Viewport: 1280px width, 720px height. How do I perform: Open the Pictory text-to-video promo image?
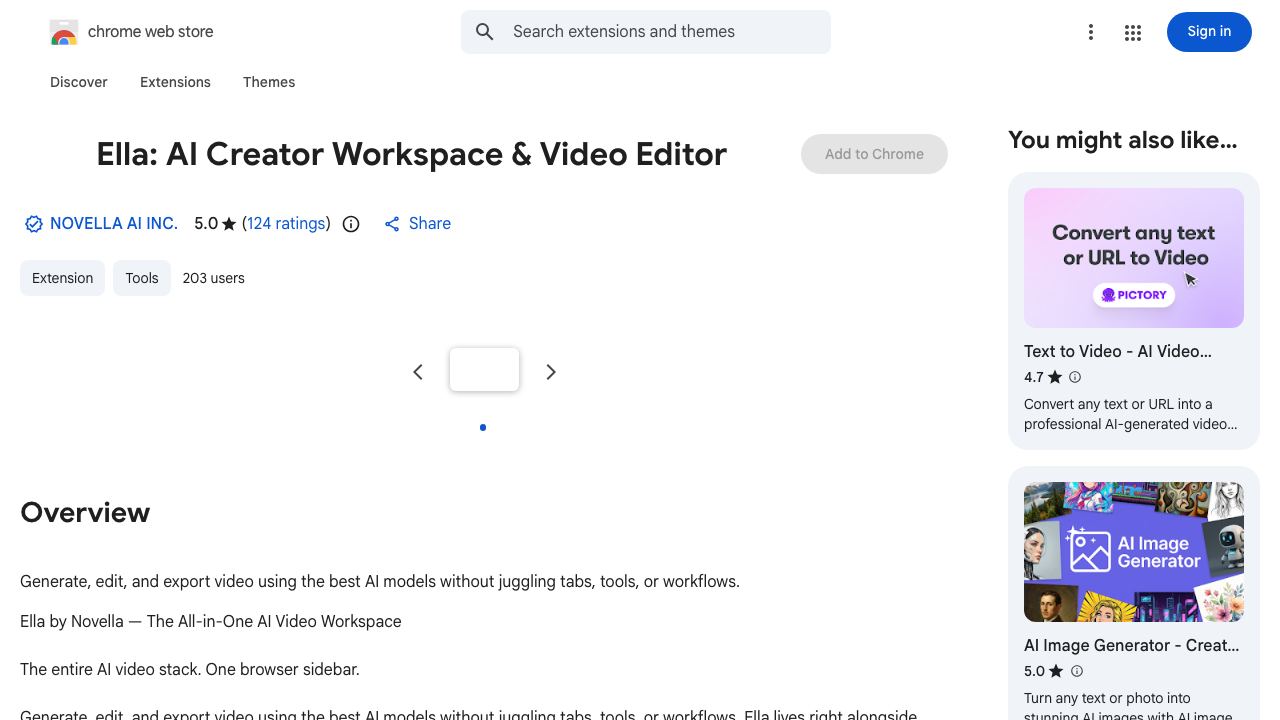(x=1134, y=258)
